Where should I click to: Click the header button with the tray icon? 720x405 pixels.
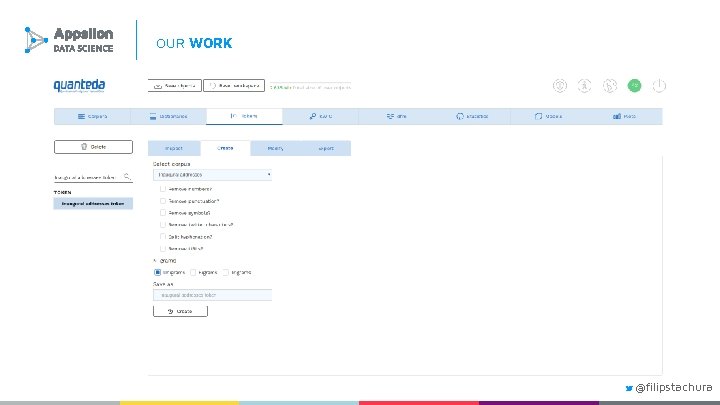(174, 86)
